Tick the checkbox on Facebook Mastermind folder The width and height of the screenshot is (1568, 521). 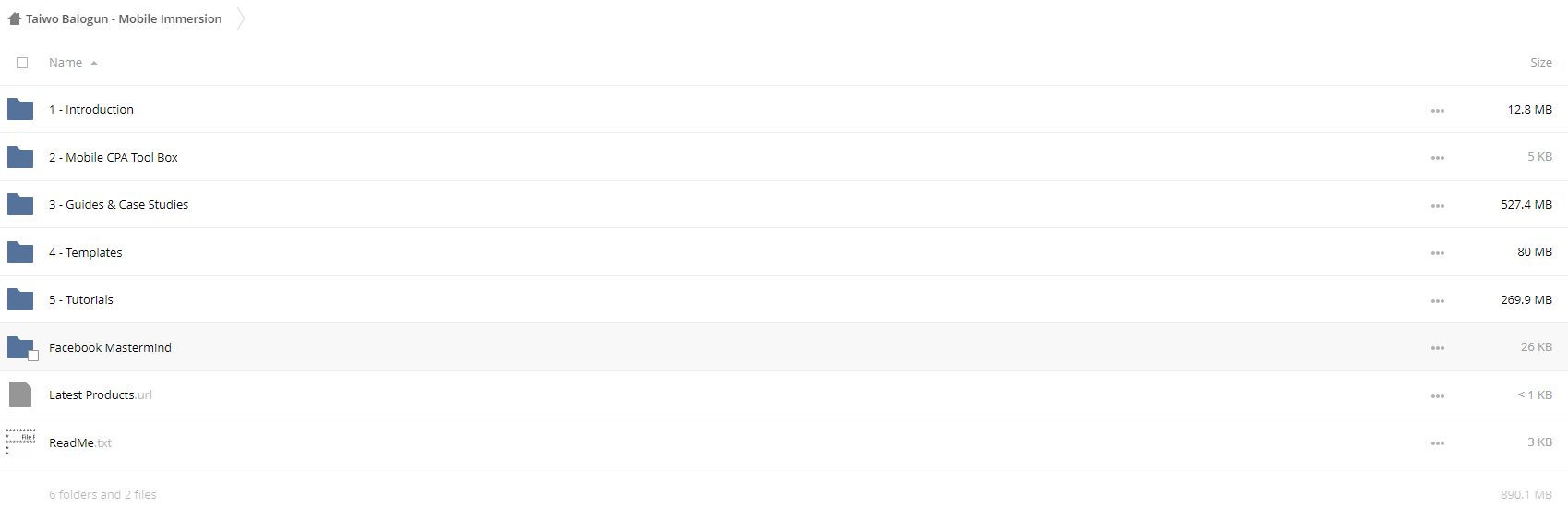pos(33,356)
